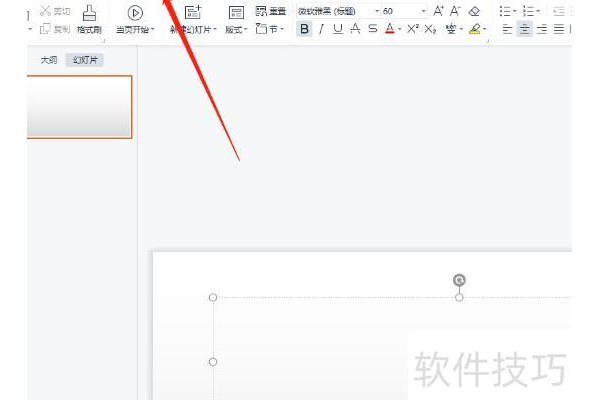Open the font size dropdown arrow
This screenshot has width=600, height=400.
(x=423, y=11)
